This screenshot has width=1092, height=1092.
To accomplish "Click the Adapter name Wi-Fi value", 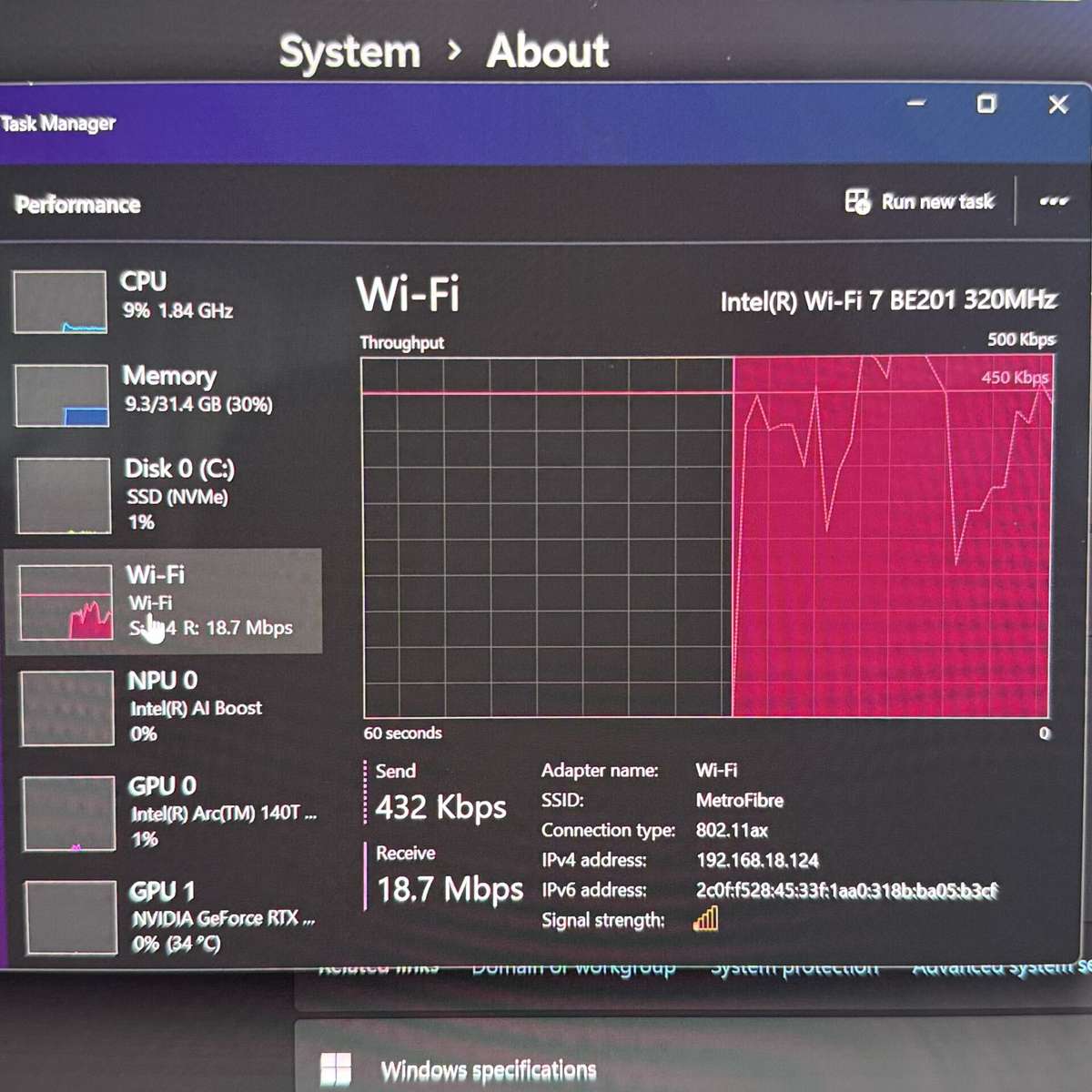I will point(716,770).
